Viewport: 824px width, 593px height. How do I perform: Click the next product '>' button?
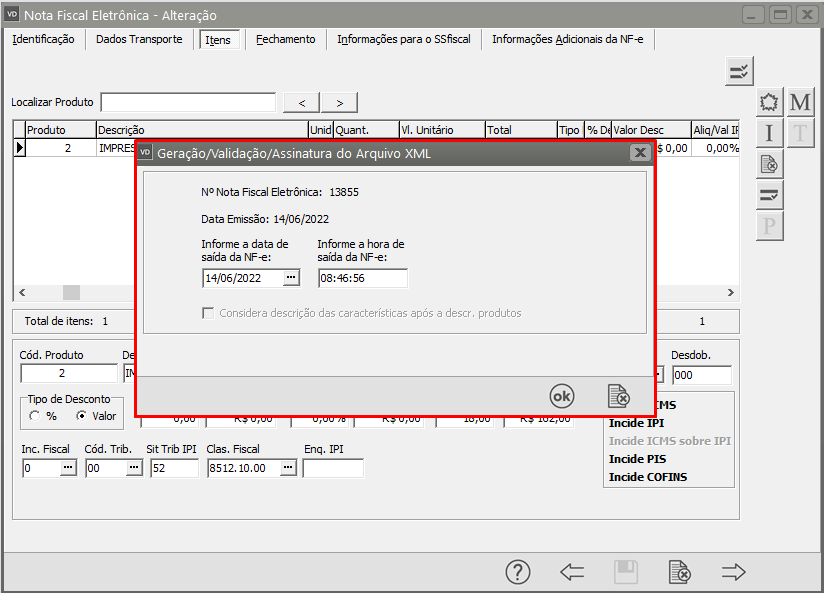pos(339,103)
